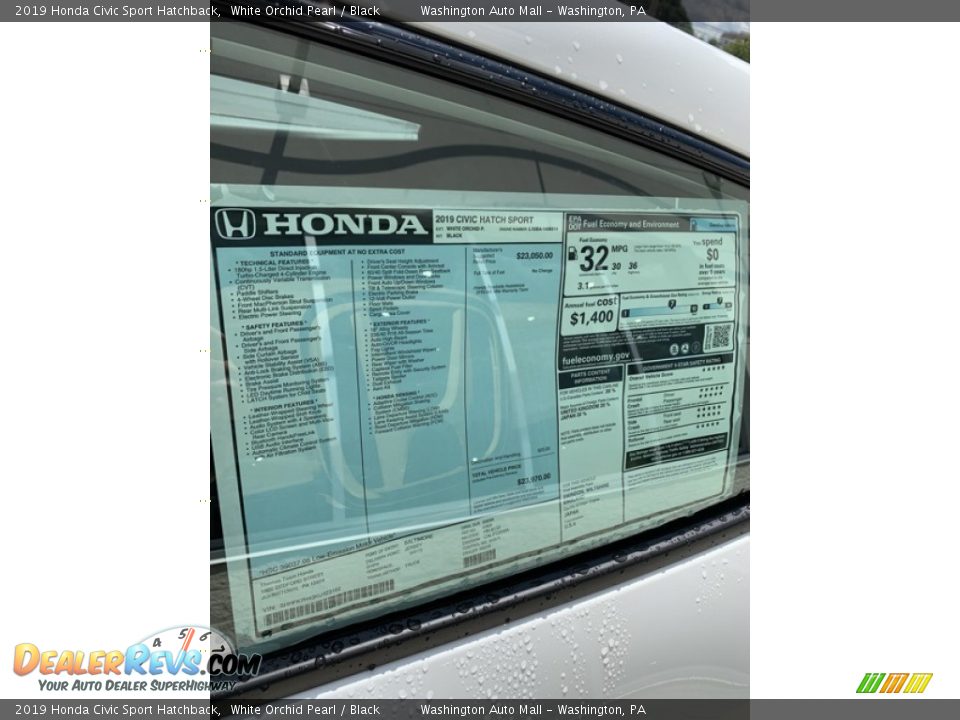
Task: Click 'White Orchid Pearl / Black' in bottom bar
Action: 305,710
